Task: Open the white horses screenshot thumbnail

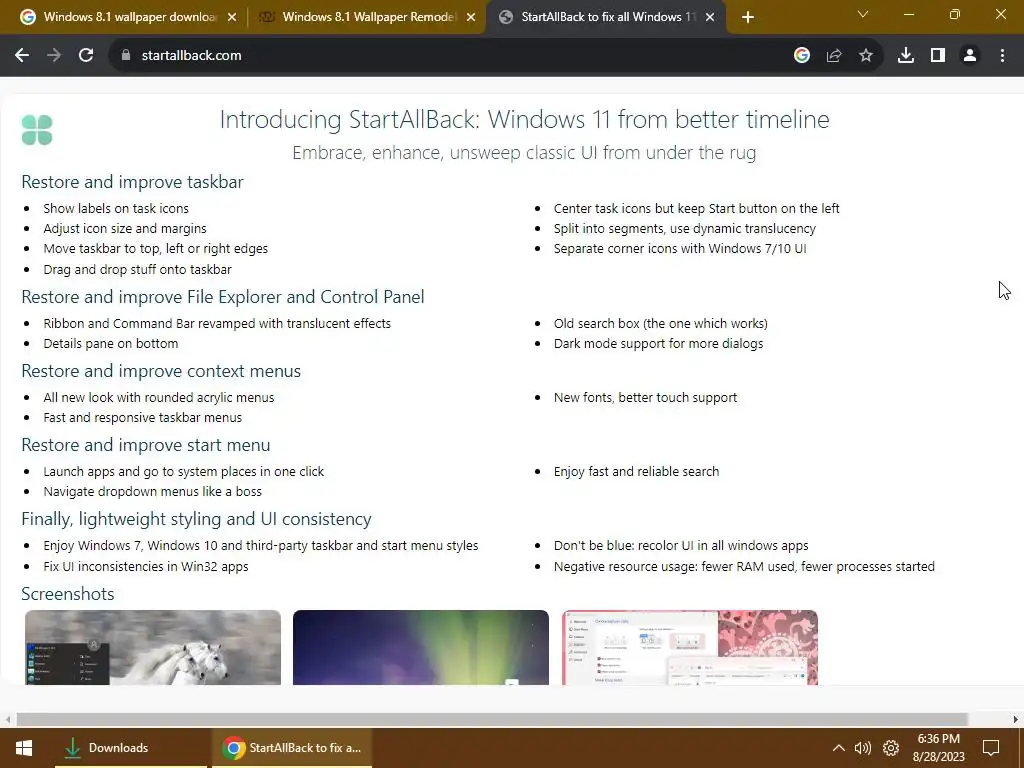Action: tap(153, 647)
